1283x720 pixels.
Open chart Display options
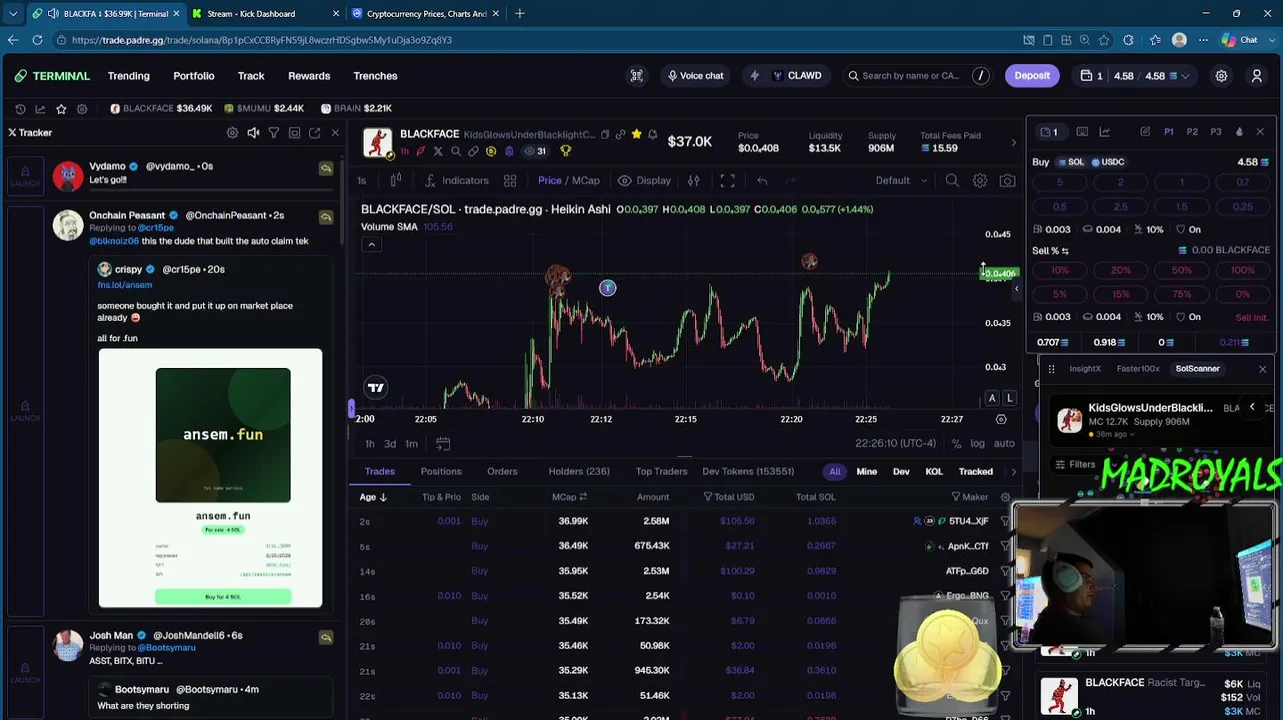click(x=644, y=181)
